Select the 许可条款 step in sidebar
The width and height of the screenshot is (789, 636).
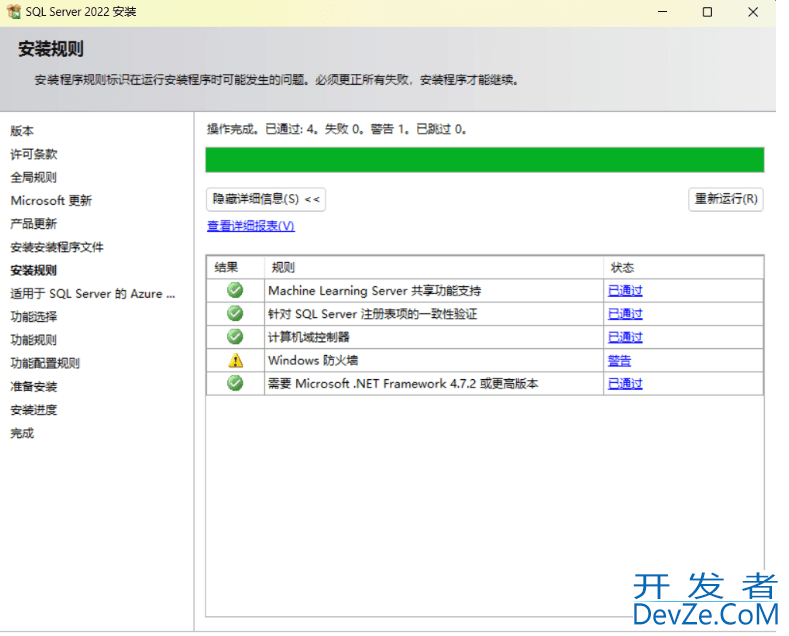pyautogui.click(x=34, y=154)
